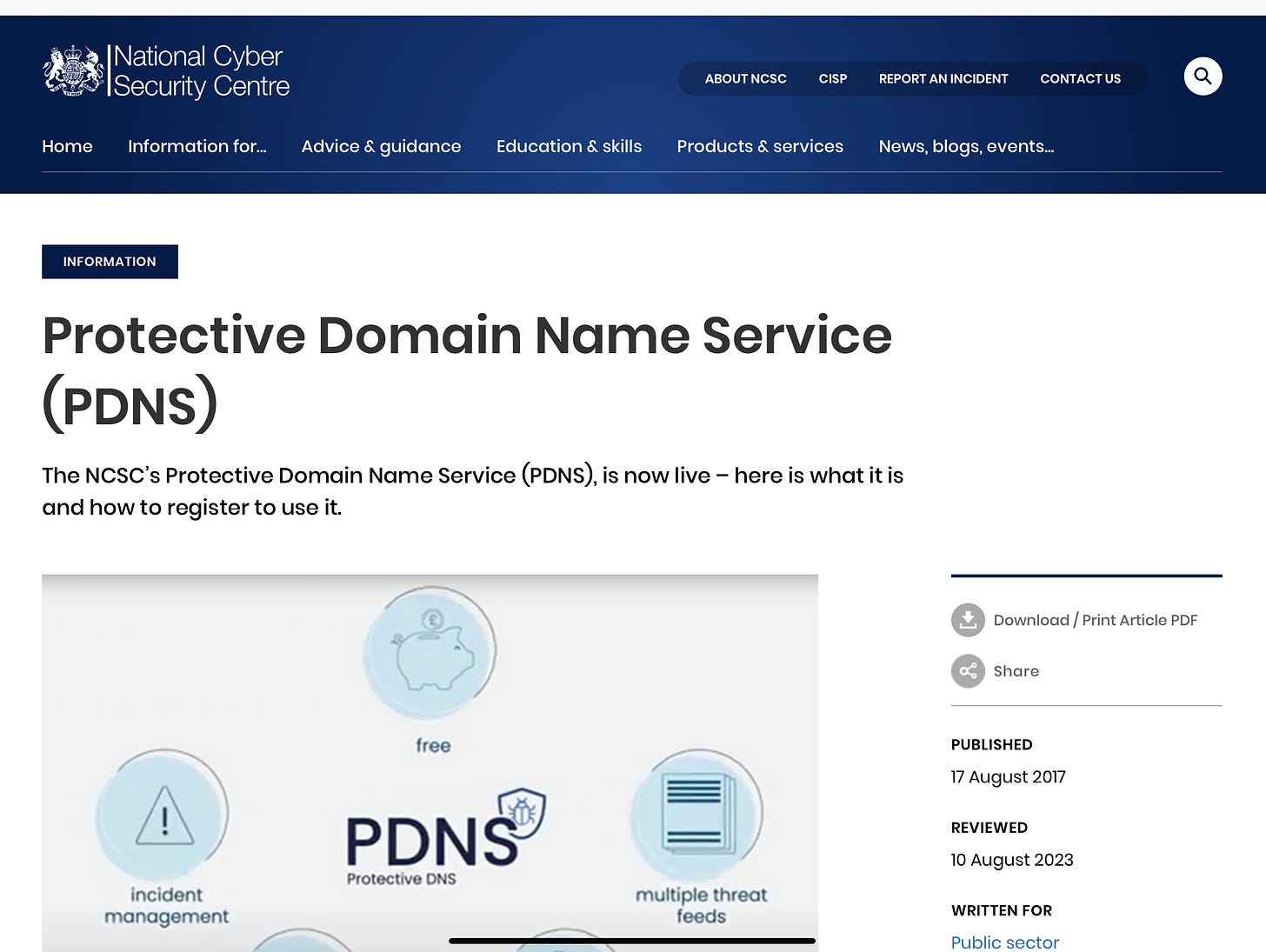The width and height of the screenshot is (1266, 952).
Task: Click the download PDF arrow icon
Action: pos(968,620)
